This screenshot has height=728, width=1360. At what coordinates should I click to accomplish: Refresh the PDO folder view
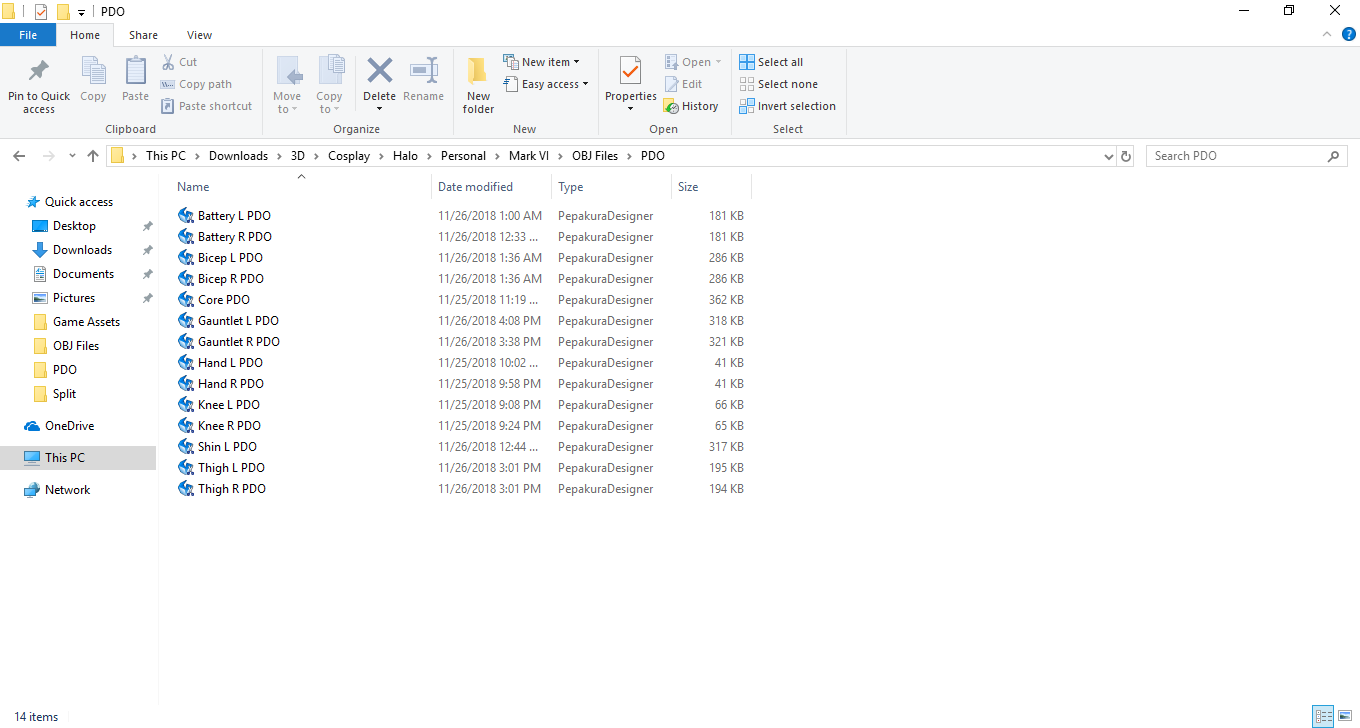click(1126, 156)
